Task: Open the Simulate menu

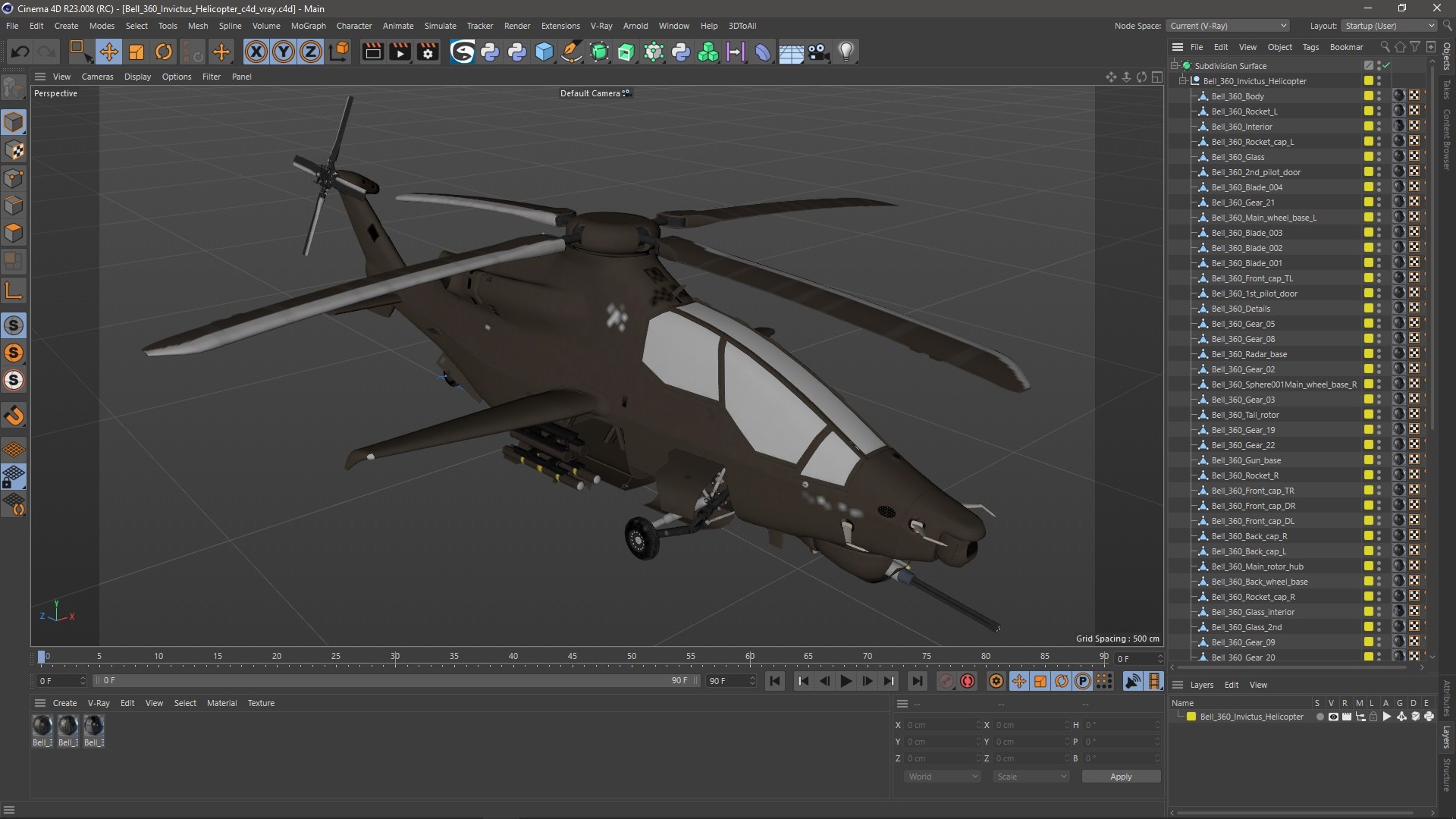Action: tap(440, 26)
